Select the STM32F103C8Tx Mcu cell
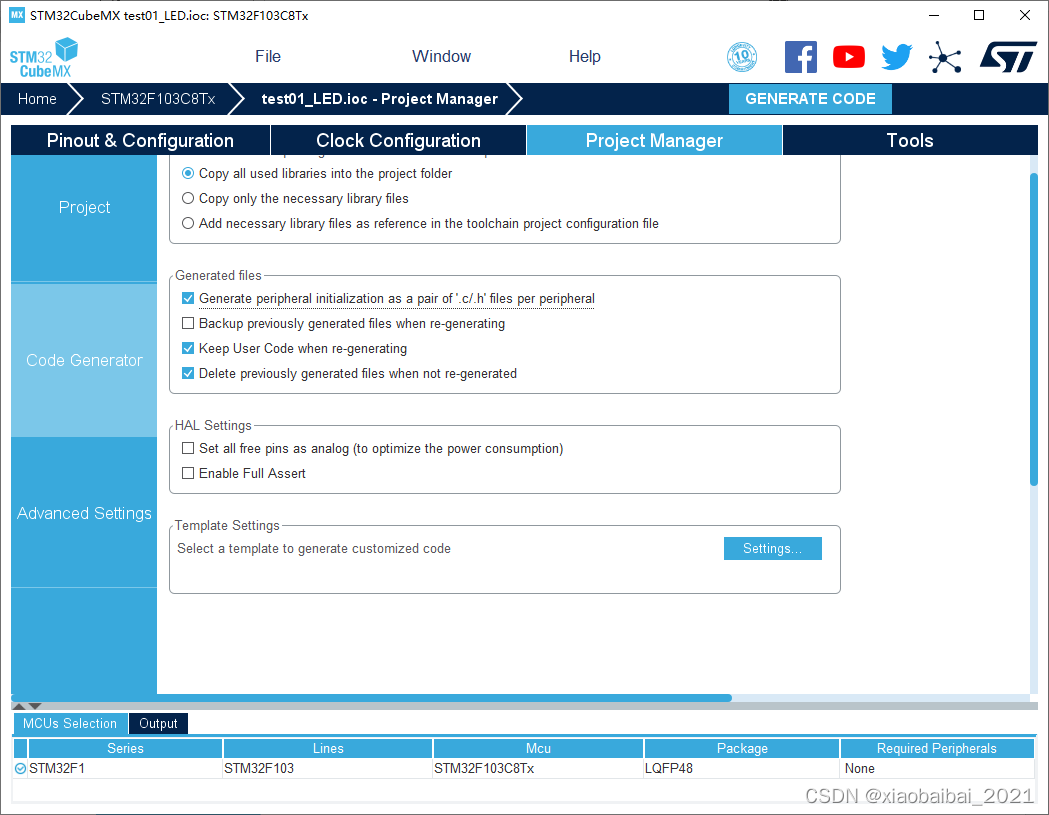The image size is (1049, 815). click(538, 768)
